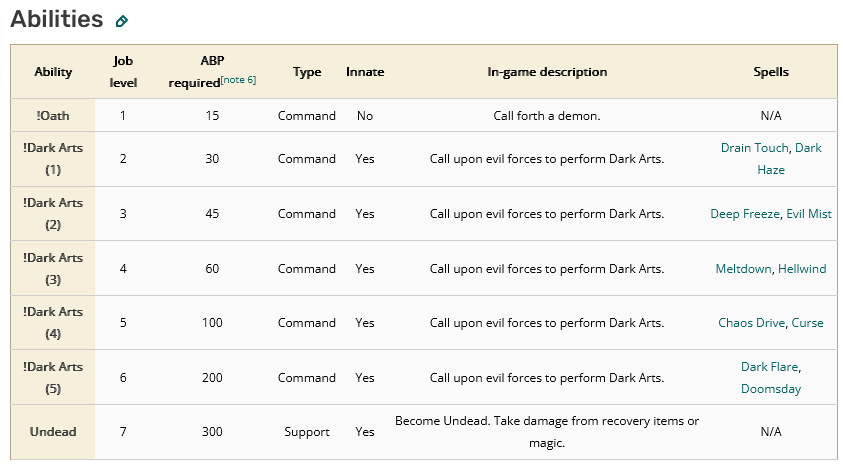Click the In-game description column header

tap(547, 72)
